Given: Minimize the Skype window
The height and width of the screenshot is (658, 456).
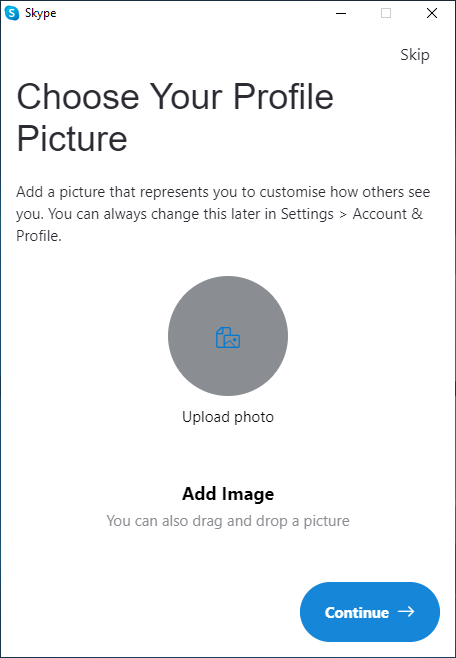Looking at the screenshot, I should pyautogui.click(x=341, y=13).
